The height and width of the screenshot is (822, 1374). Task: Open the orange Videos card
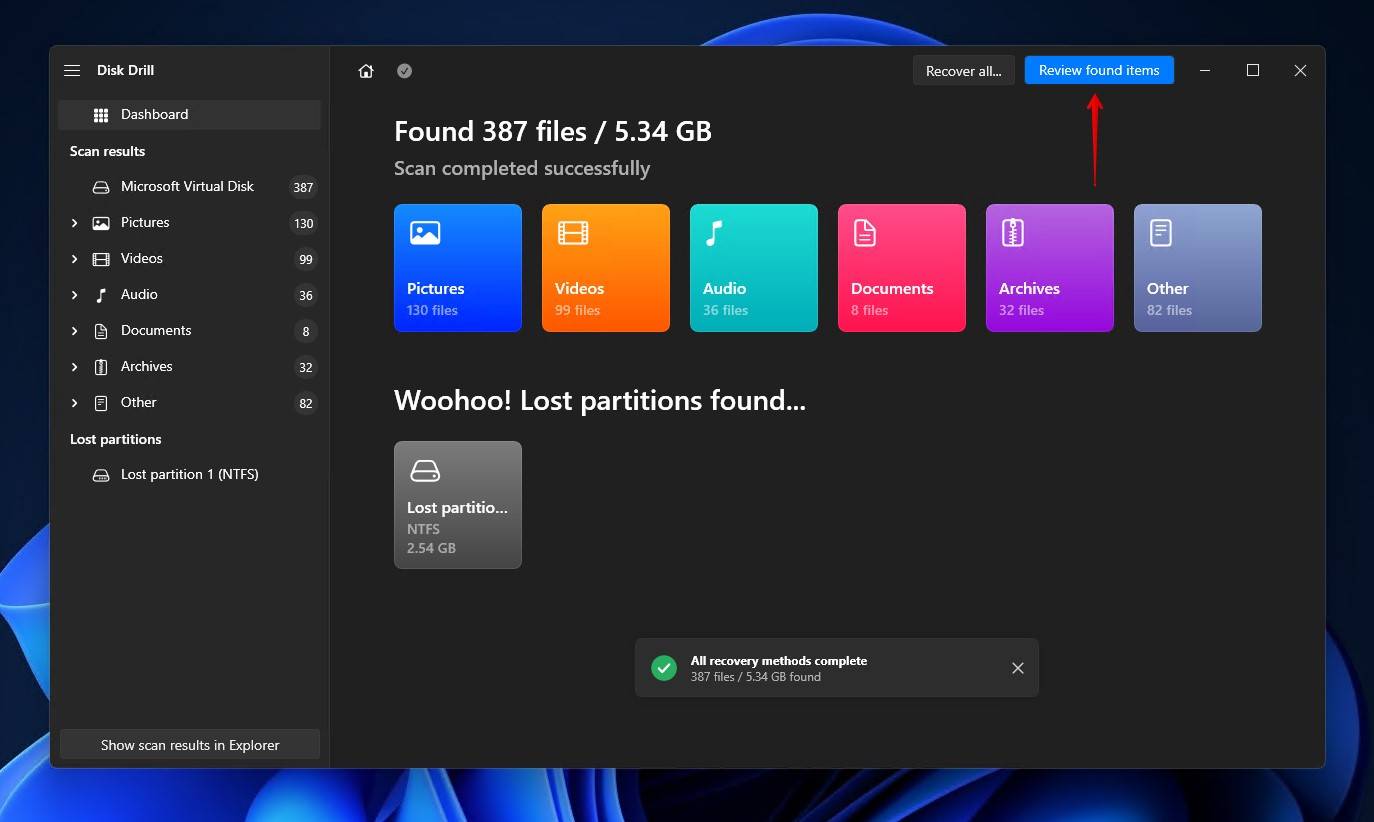(606, 268)
